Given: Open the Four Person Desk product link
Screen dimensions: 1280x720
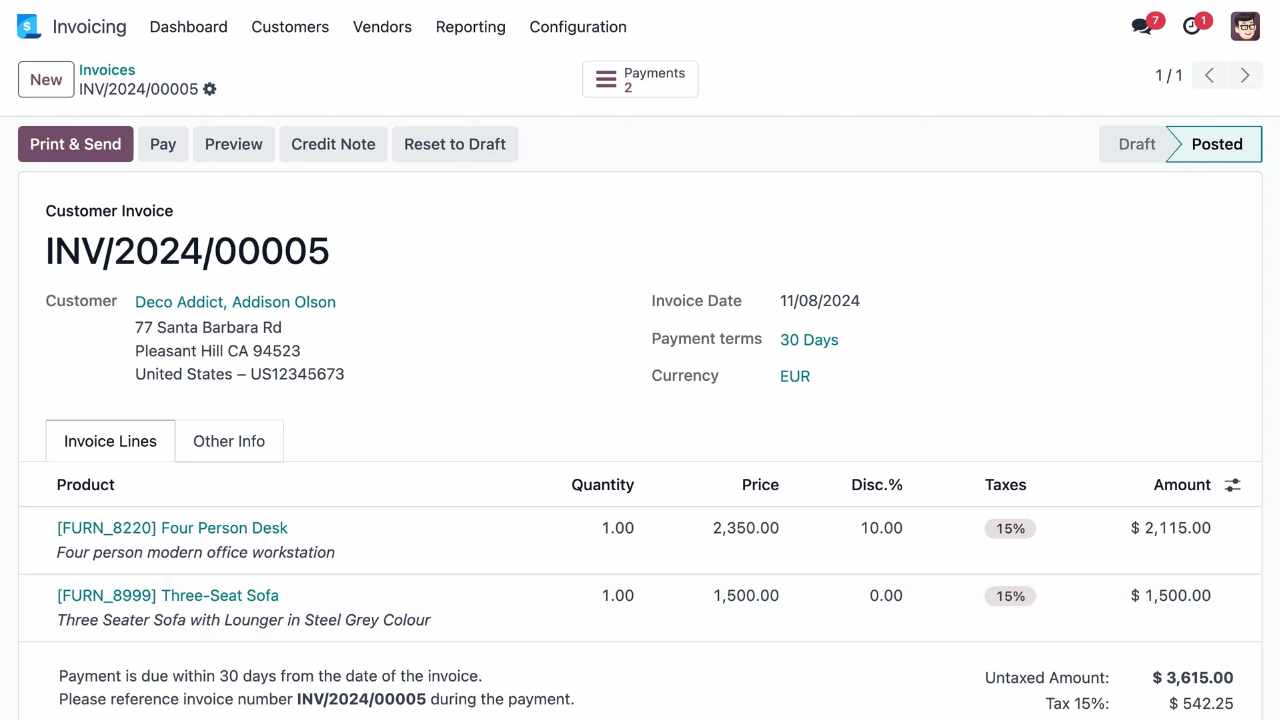Looking at the screenshot, I should point(172,528).
